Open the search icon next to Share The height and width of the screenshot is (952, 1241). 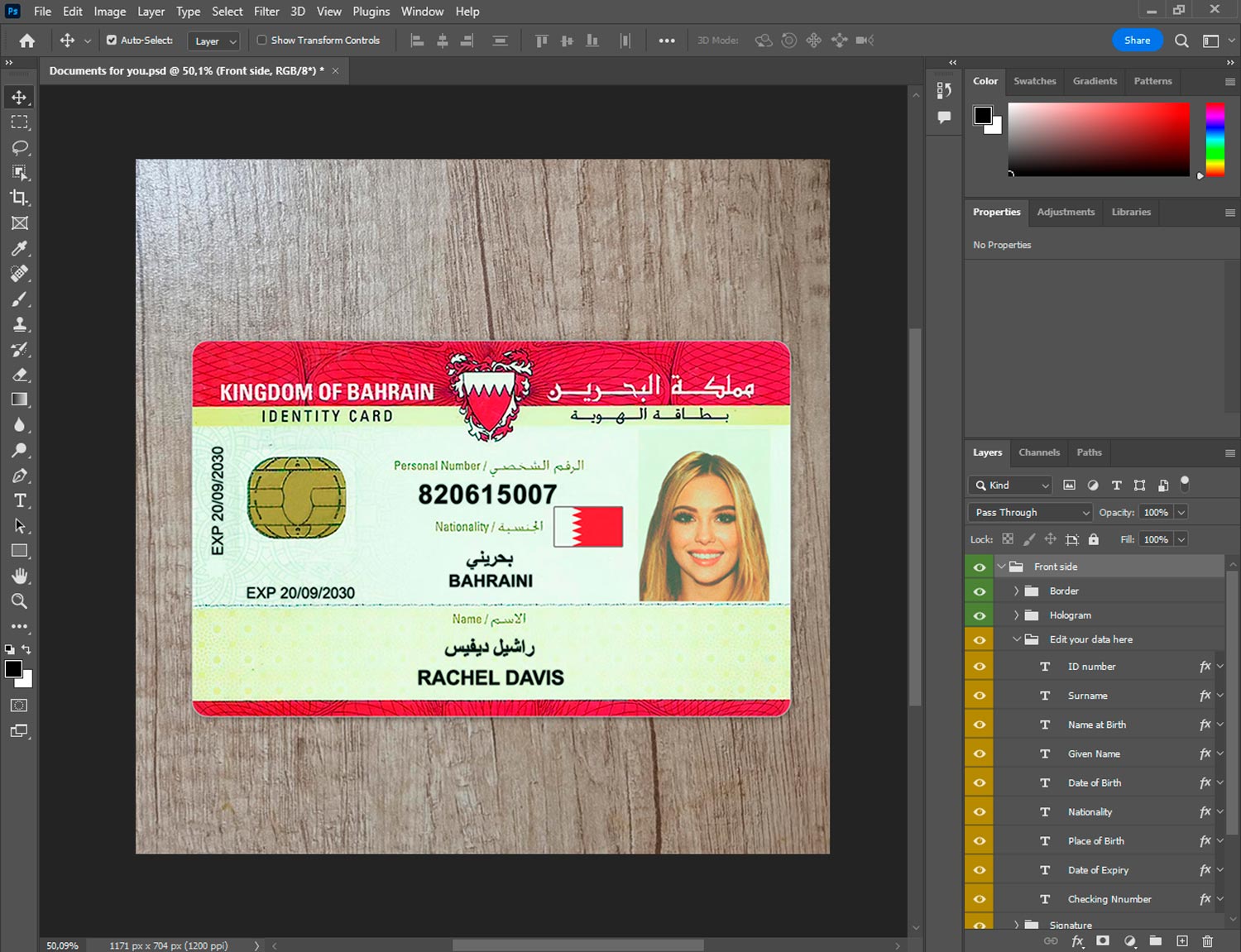click(1181, 41)
